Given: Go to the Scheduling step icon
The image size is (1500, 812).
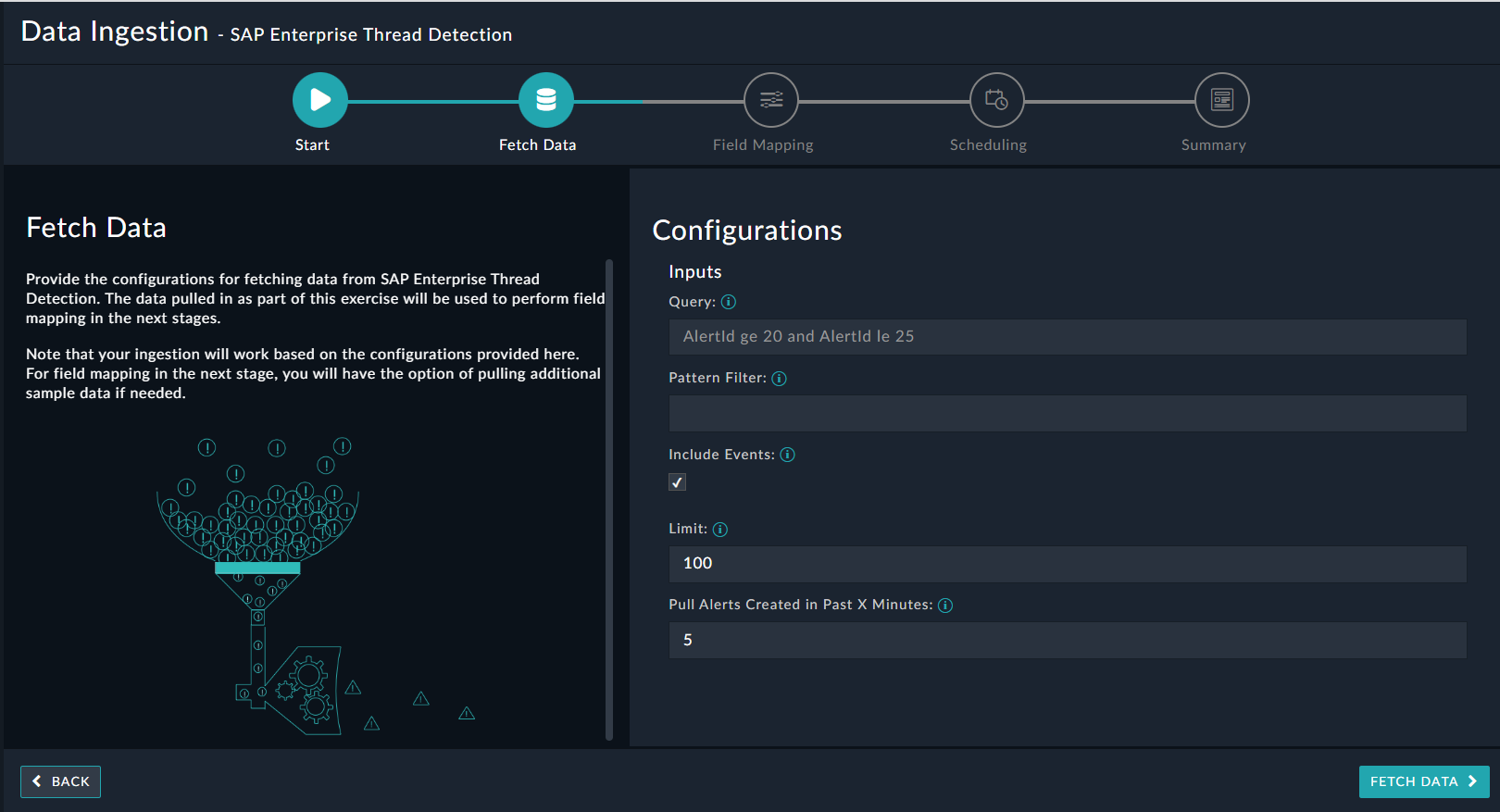Looking at the screenshot, I should coord(996,100).
